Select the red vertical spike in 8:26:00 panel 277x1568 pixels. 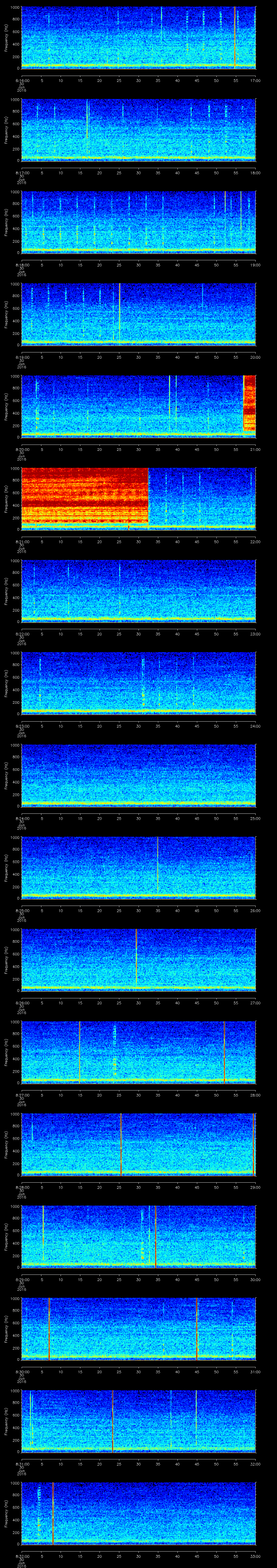(x=136, y=956)
